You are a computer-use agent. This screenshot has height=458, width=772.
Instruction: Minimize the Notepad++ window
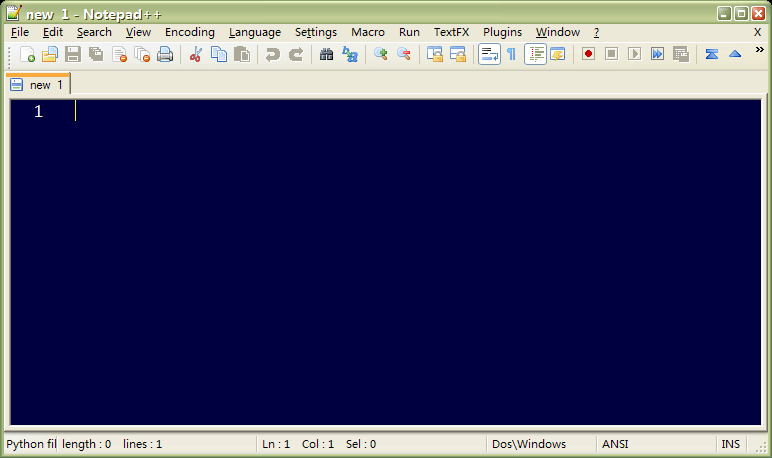(724, 13)
